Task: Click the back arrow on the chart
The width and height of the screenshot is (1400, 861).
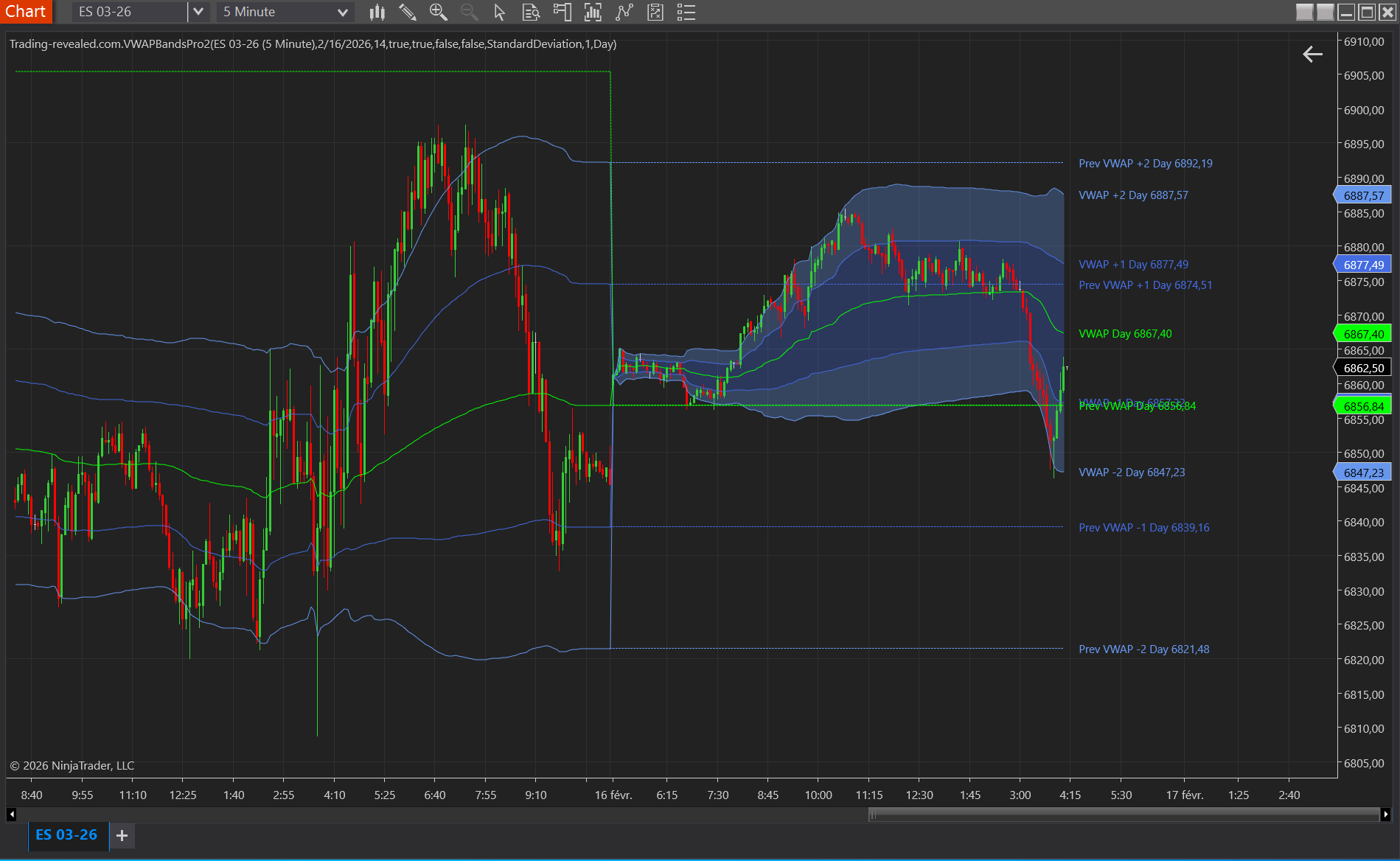Action: pos(1312,54)
